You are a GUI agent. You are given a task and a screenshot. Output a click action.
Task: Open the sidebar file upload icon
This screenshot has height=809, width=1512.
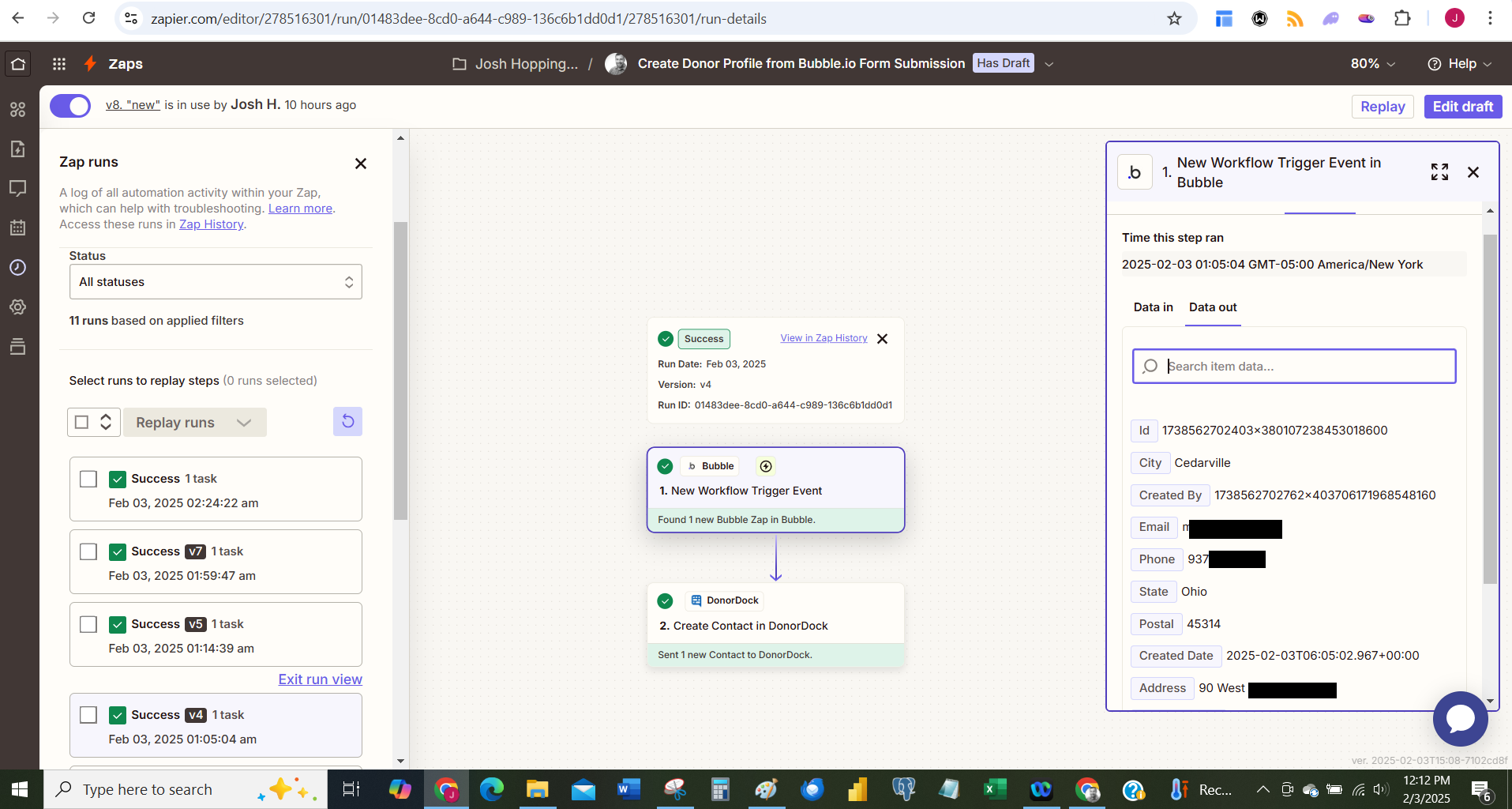17,149
